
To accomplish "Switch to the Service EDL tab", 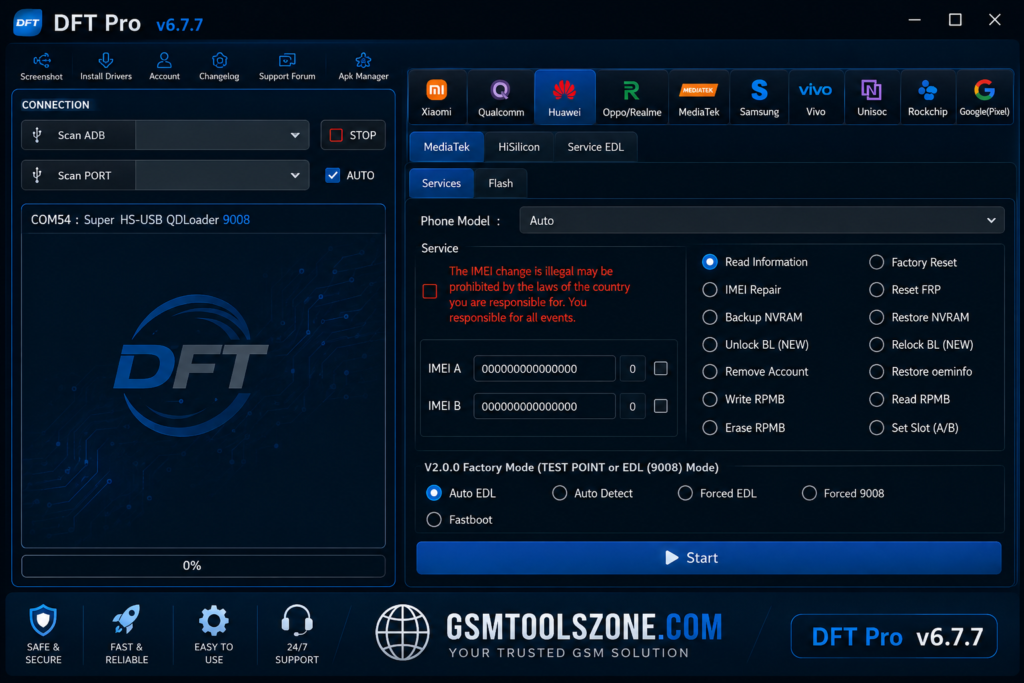I will [596, 147].
